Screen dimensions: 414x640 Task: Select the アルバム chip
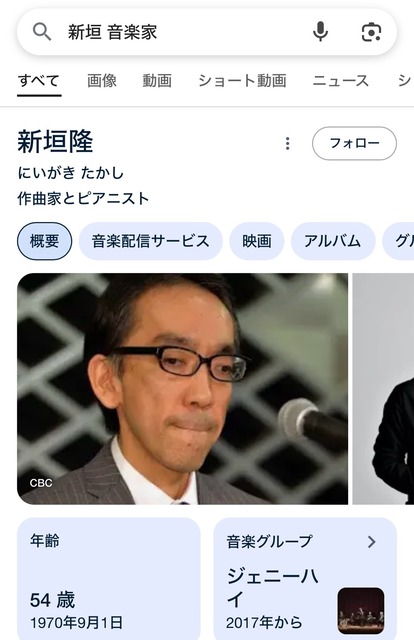tap(332, 241)
